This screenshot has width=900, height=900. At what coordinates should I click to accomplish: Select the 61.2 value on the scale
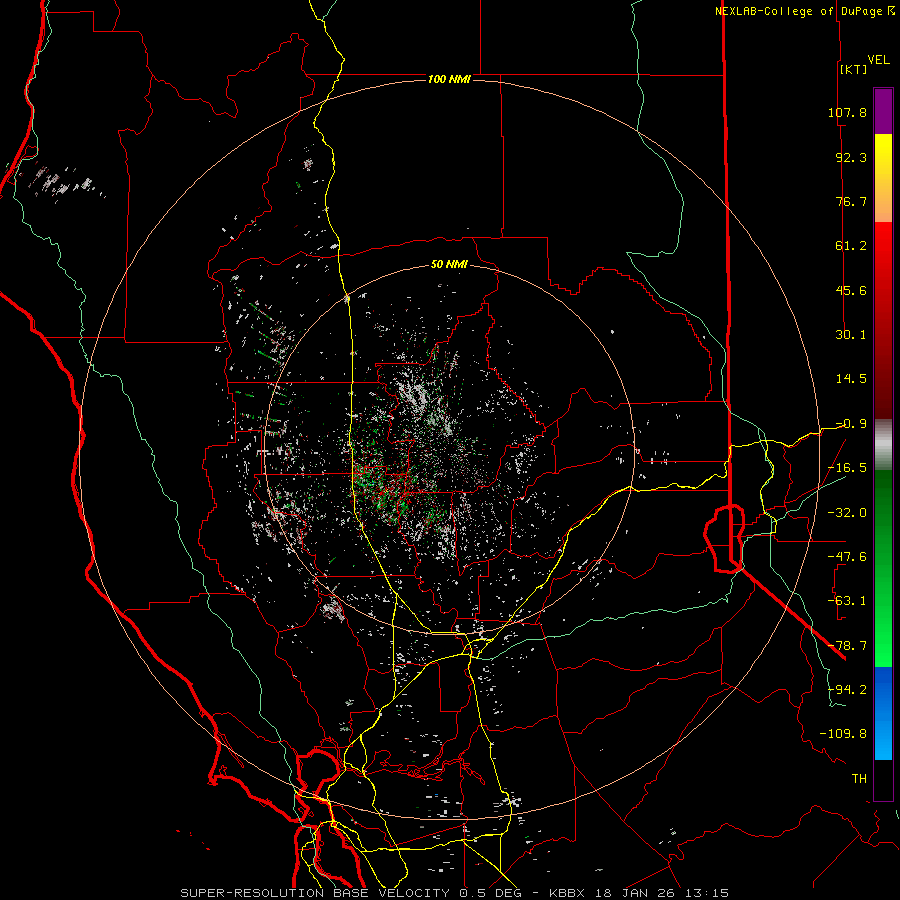click(x=851, y=245)
